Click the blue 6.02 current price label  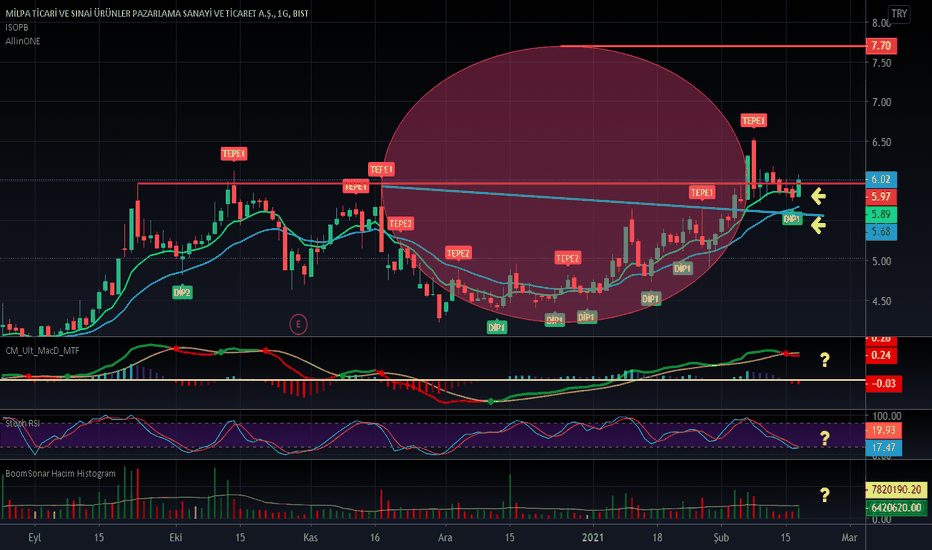881,179
